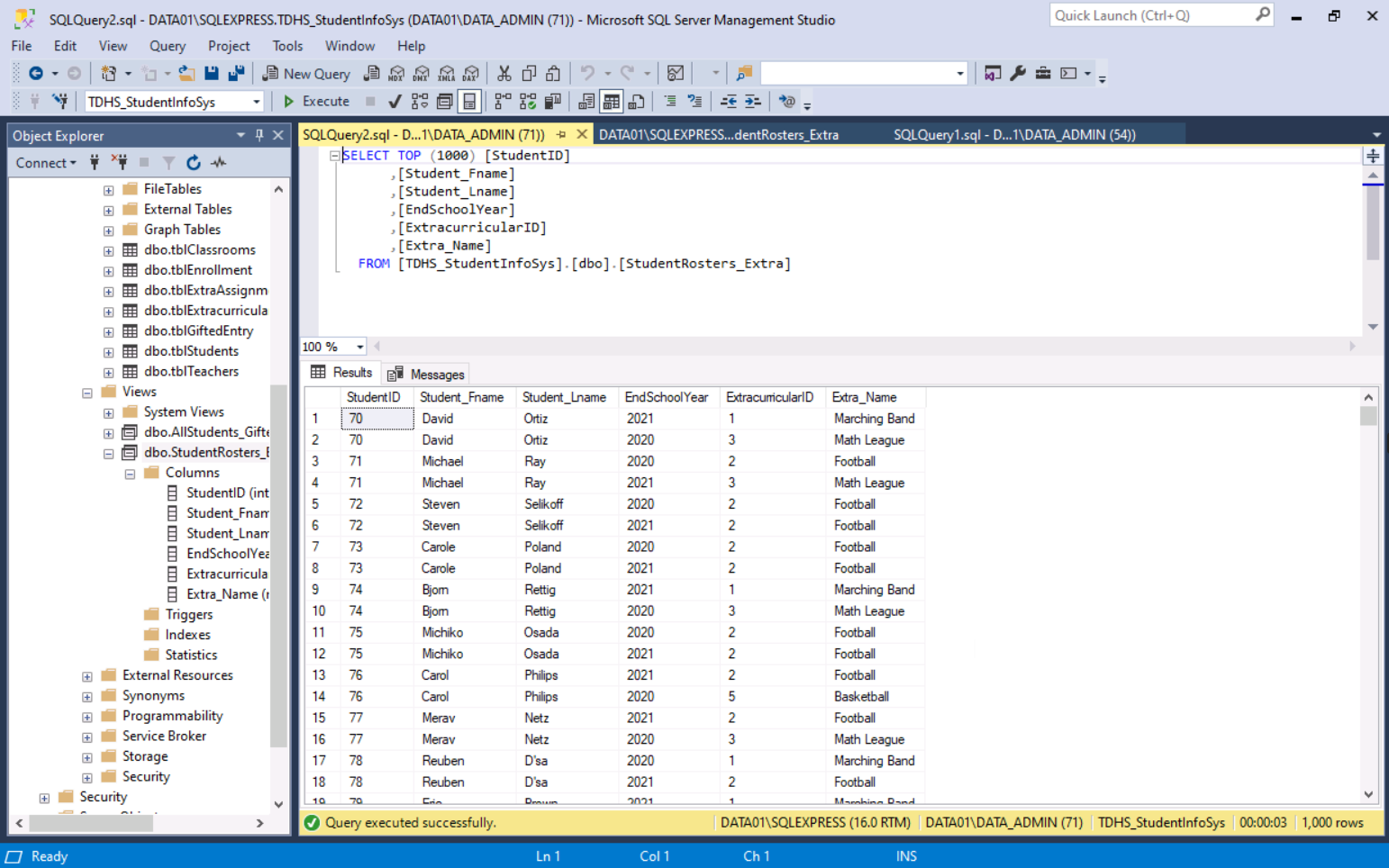This screenshot has width=1389, height=868.
Task: Display Estimated Execution Plan icon
Action: (420, 102)
